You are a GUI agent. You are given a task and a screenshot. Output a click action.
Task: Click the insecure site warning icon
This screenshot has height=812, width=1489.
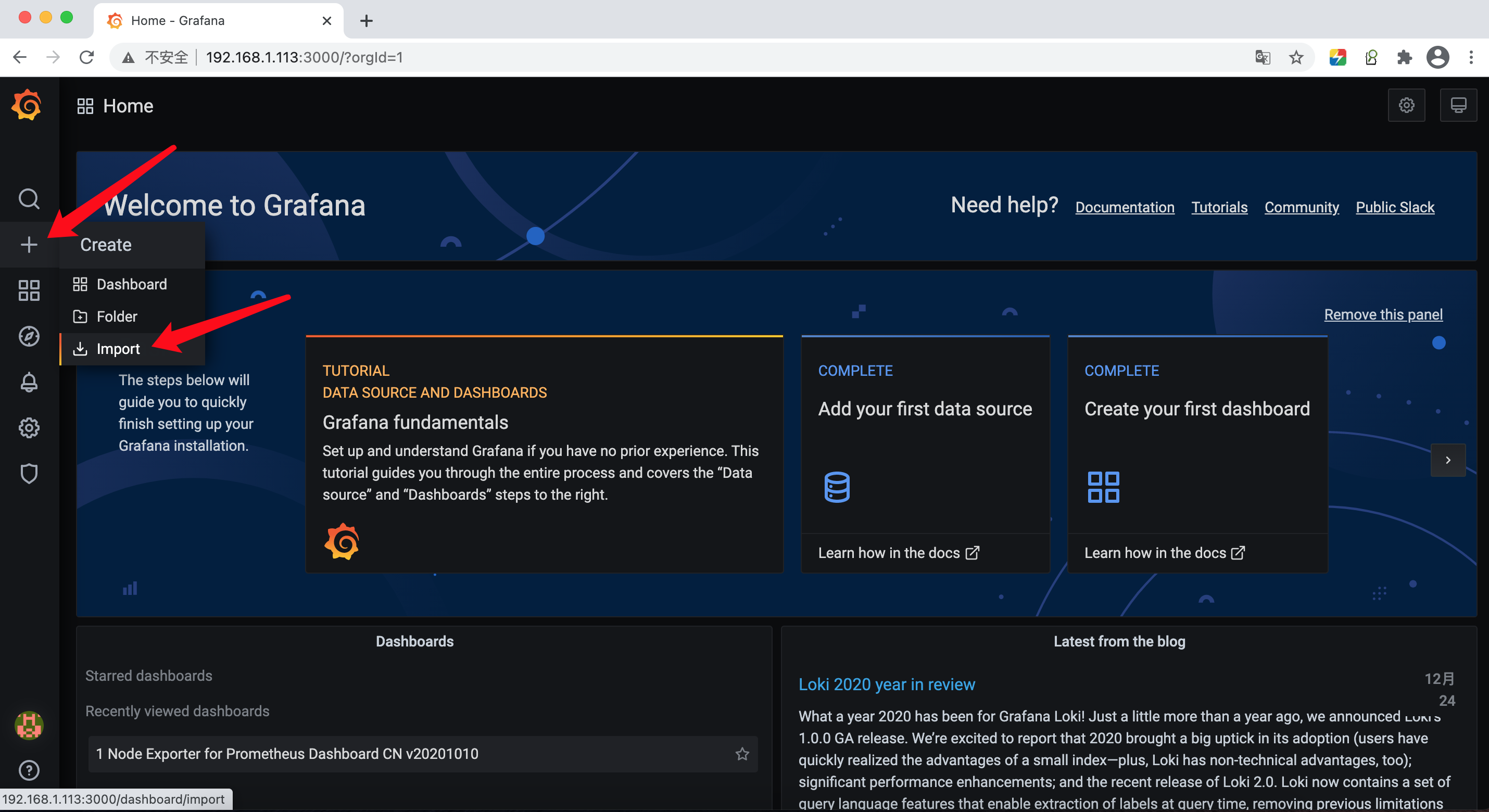click(x=128, y=58)
